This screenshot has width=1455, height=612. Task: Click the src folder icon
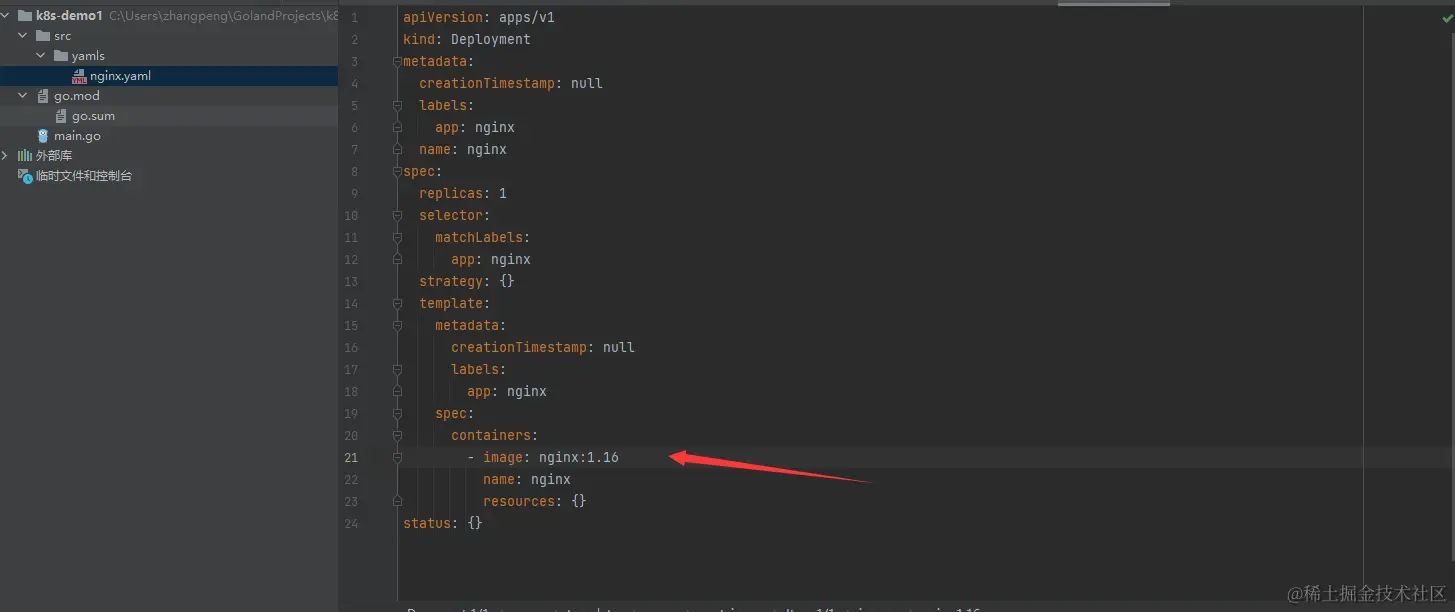pyautogui.click(x=43, y=36)
